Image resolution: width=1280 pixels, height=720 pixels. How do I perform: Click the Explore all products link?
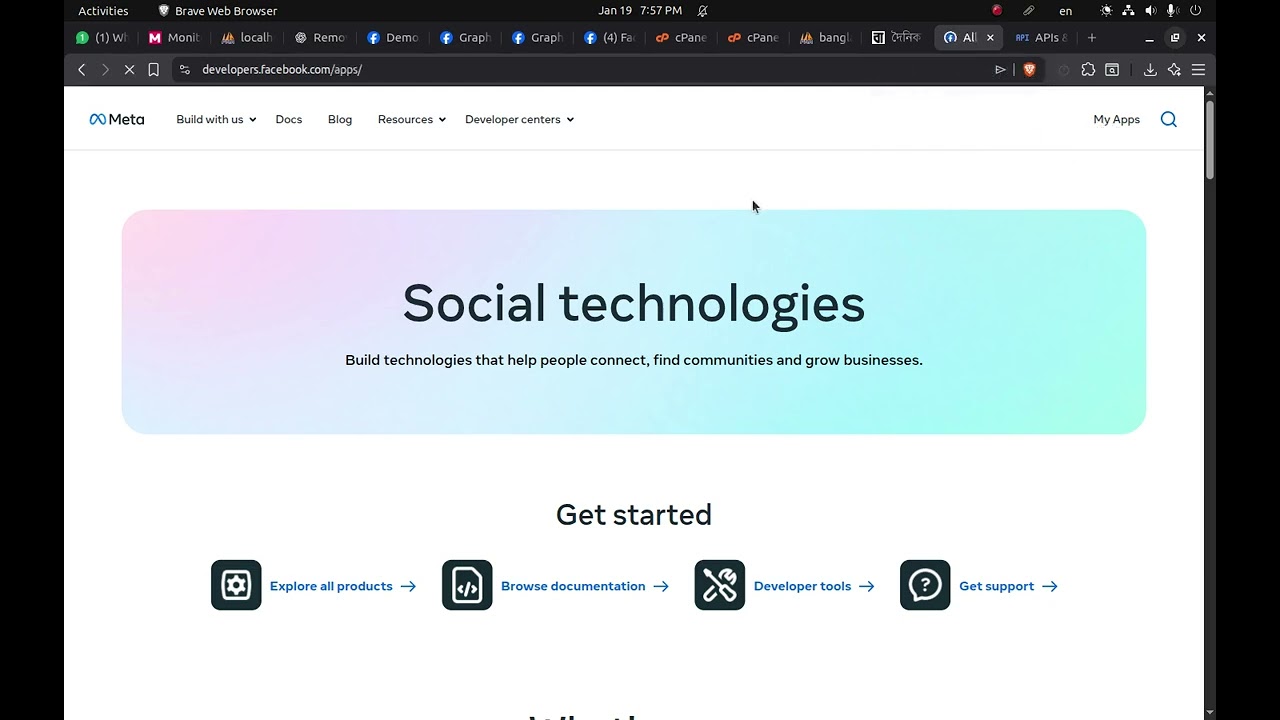pos(343,586)
